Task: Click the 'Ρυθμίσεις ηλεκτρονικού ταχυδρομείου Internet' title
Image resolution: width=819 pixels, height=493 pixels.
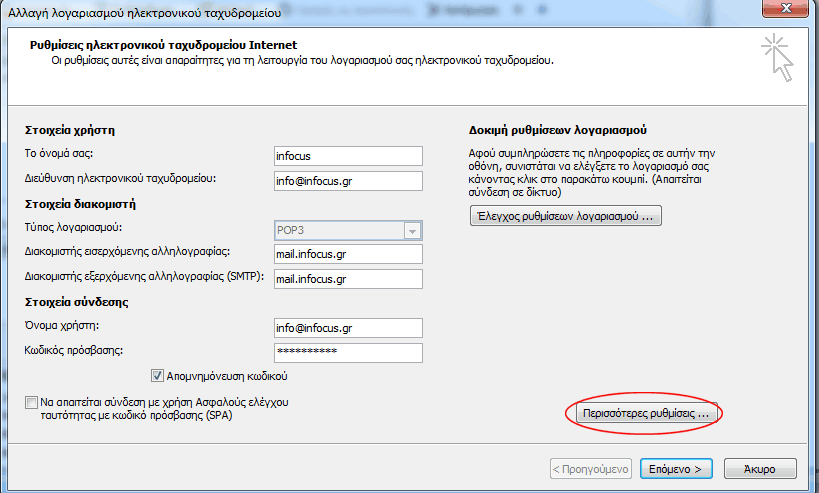Action: tap(163, 45)
